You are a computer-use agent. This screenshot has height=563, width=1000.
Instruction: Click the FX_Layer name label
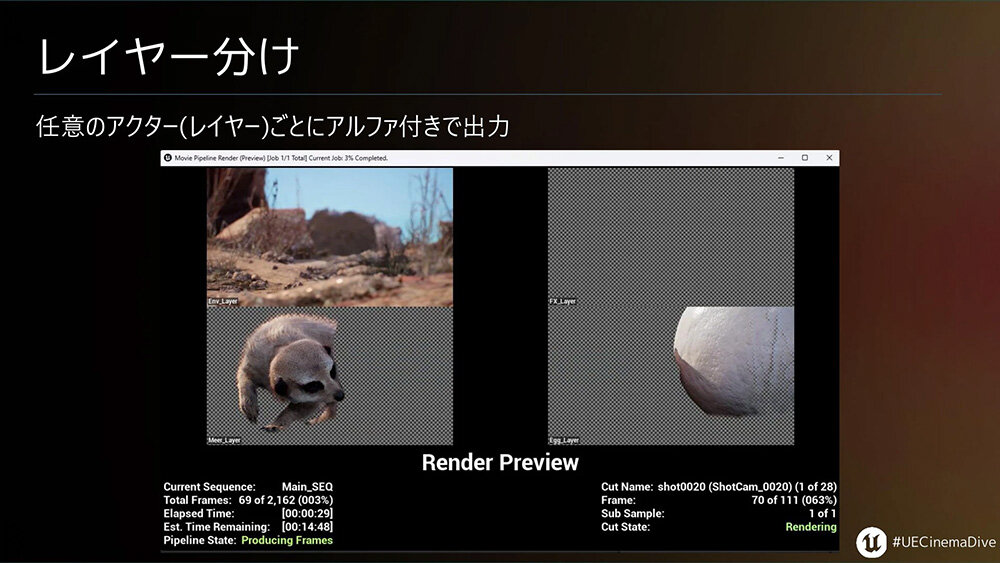click(x=562, y=301)
